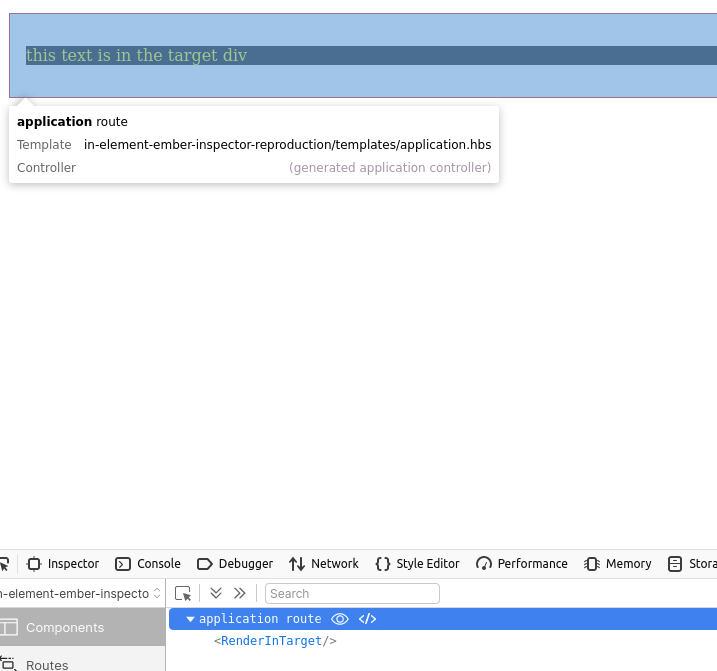Click the eye icon on application route
Viewport: 717px width, 671px height.
coord(340,619)
